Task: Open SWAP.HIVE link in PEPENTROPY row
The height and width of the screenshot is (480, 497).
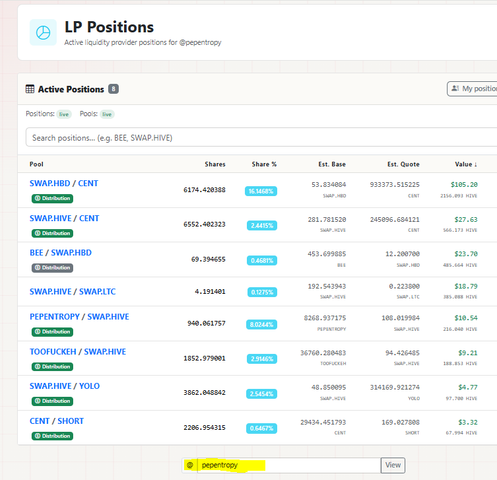Action: click(x=108, y=317)
